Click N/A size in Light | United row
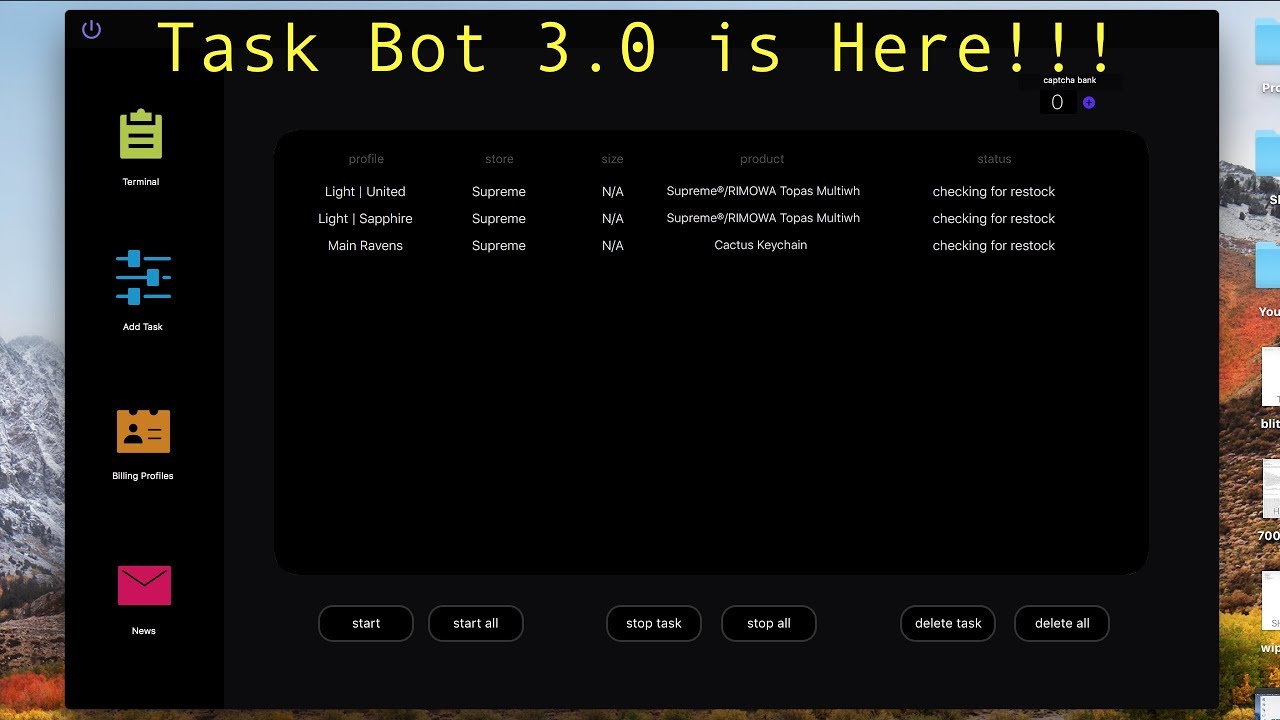This screenshot has width=1280, height=720. (x=613, y=191)
